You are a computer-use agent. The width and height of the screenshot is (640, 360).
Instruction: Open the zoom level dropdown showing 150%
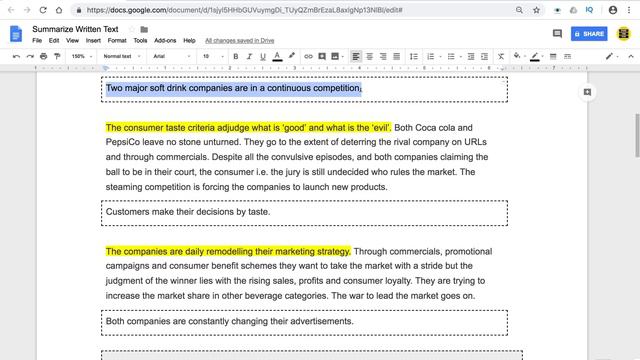[x=82, y=56]
